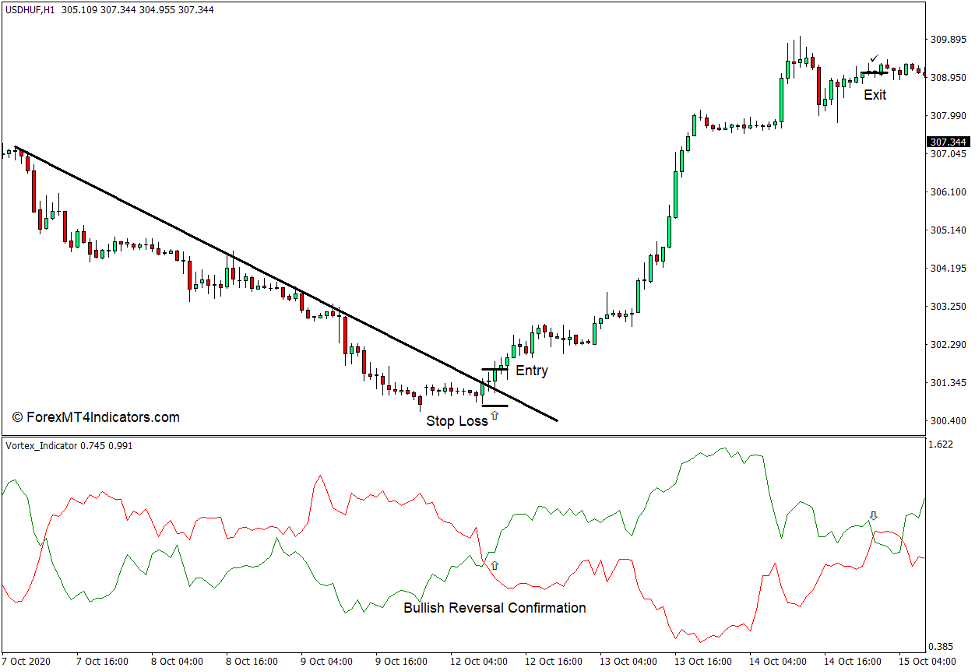Screen dimensions: 977x672
Task: Click the Entry annotation label
Action: (534, 370)
